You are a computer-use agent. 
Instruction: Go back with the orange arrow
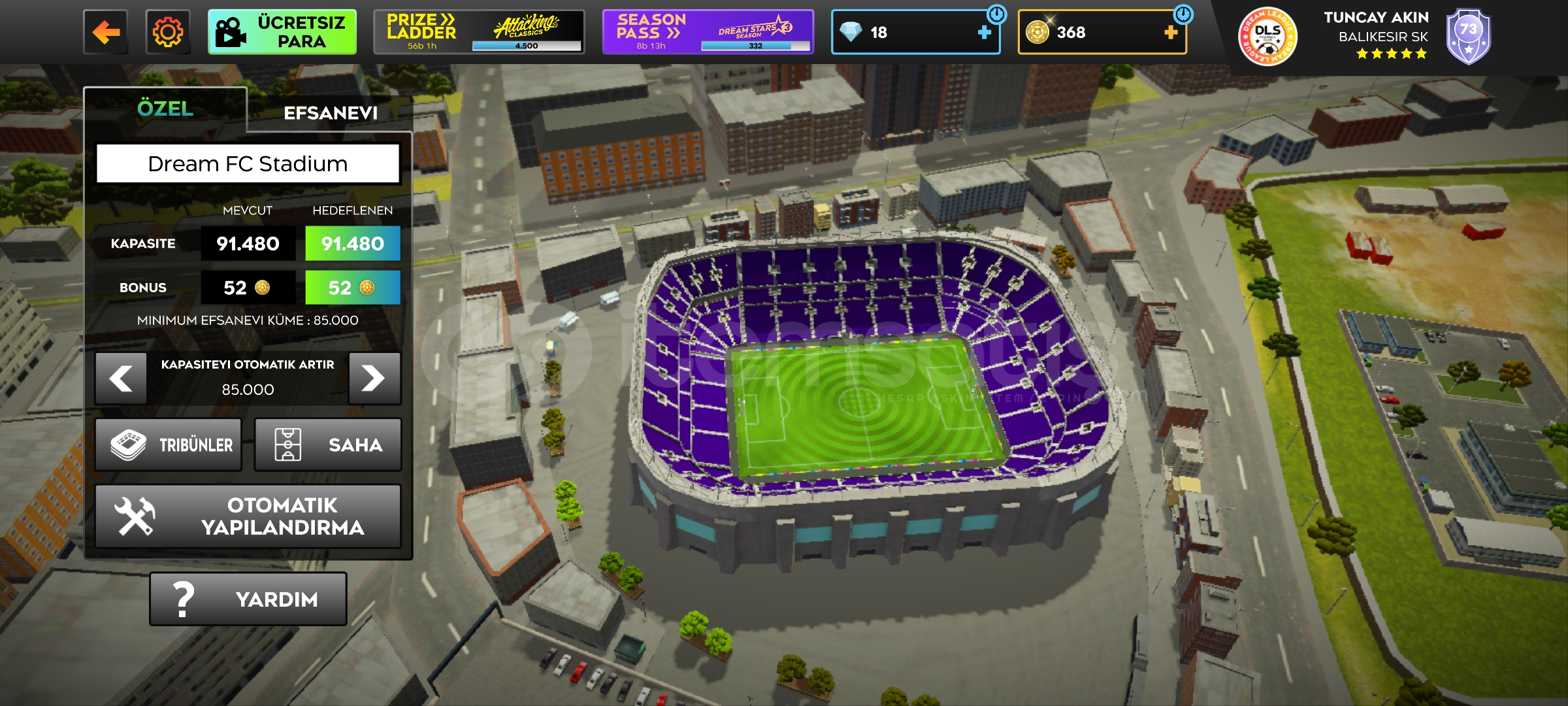pyautogui.click(x=106, y=32)
